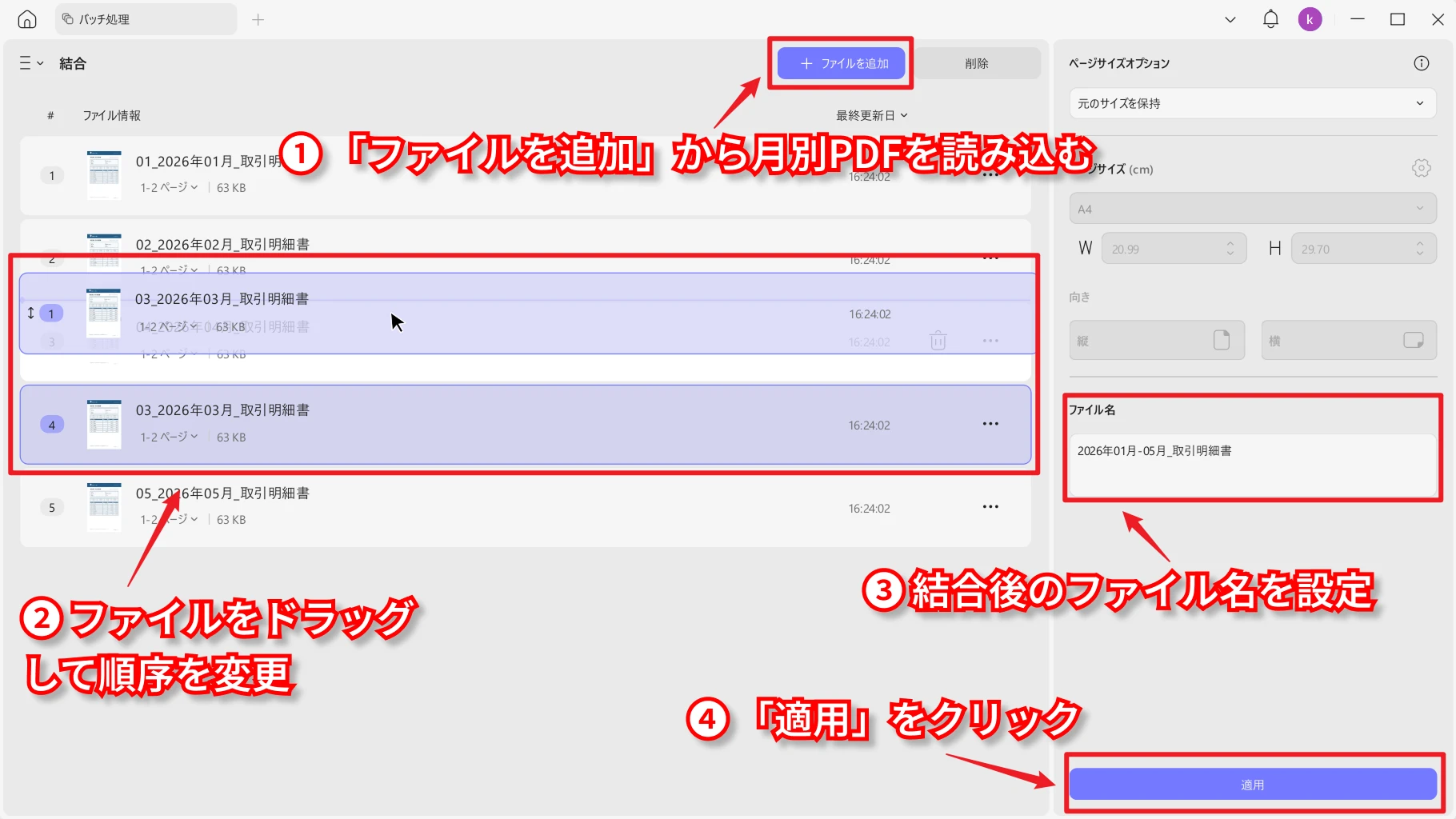Expand page range of row 4 file
Screen dimensions: 1456x819
[x=169, y=437]
